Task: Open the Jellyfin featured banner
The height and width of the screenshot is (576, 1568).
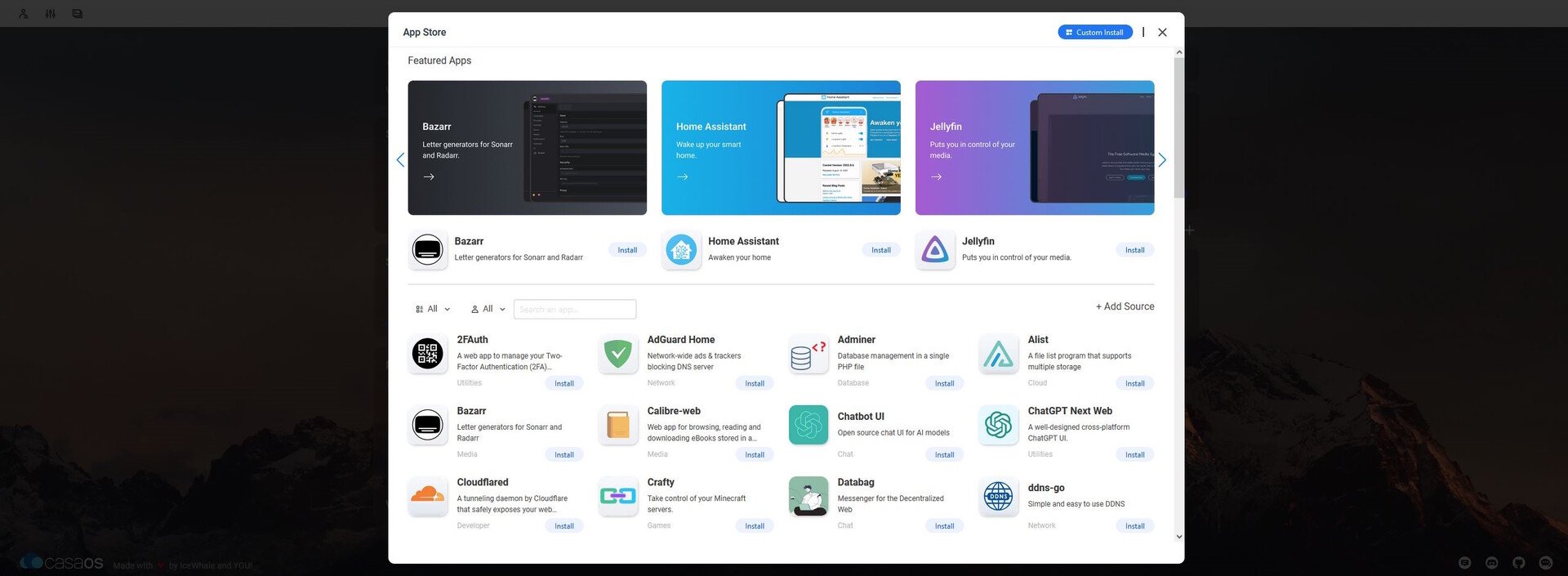Action: [1035, 148]
